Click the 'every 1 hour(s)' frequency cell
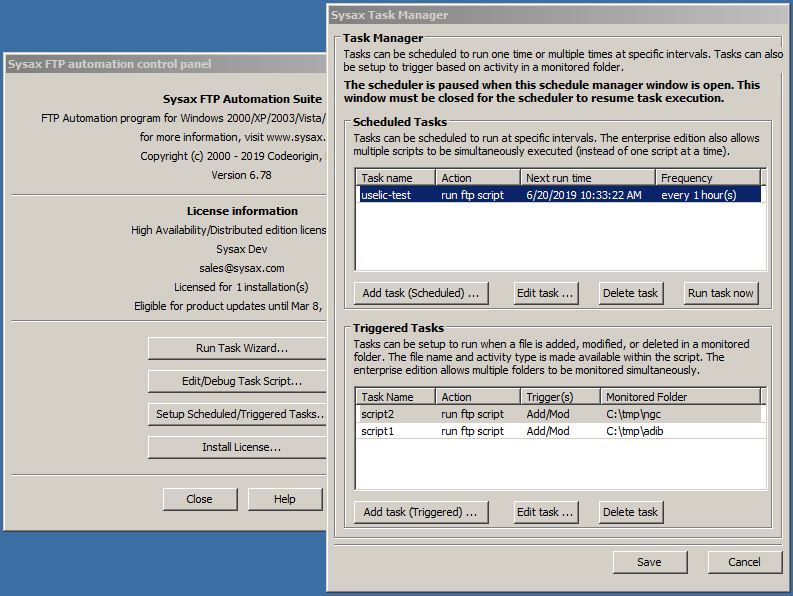 (x=698, y=195)
